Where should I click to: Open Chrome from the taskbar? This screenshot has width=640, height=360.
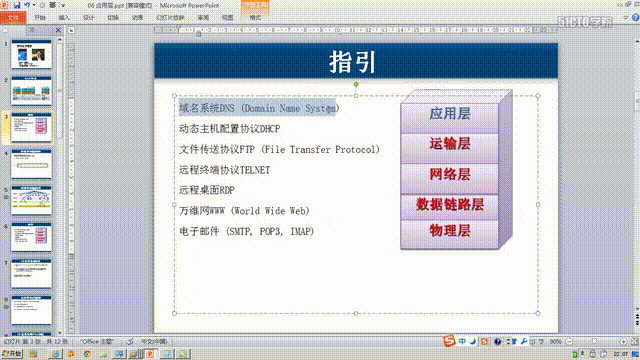click(x=87, y=354)
